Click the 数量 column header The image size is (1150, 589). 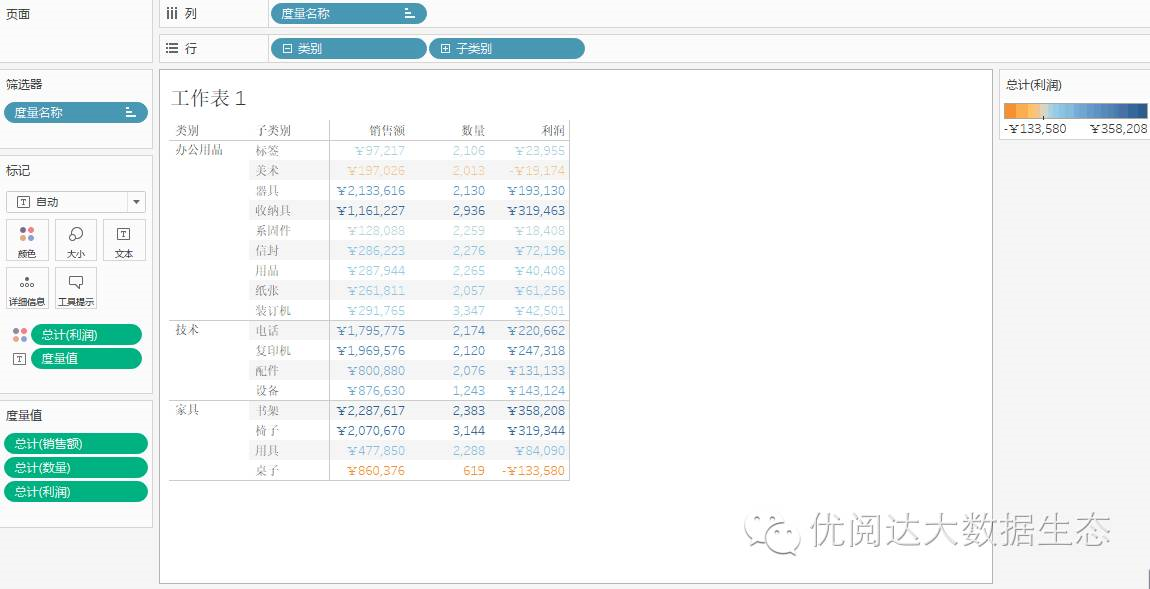tap(473, 131)
